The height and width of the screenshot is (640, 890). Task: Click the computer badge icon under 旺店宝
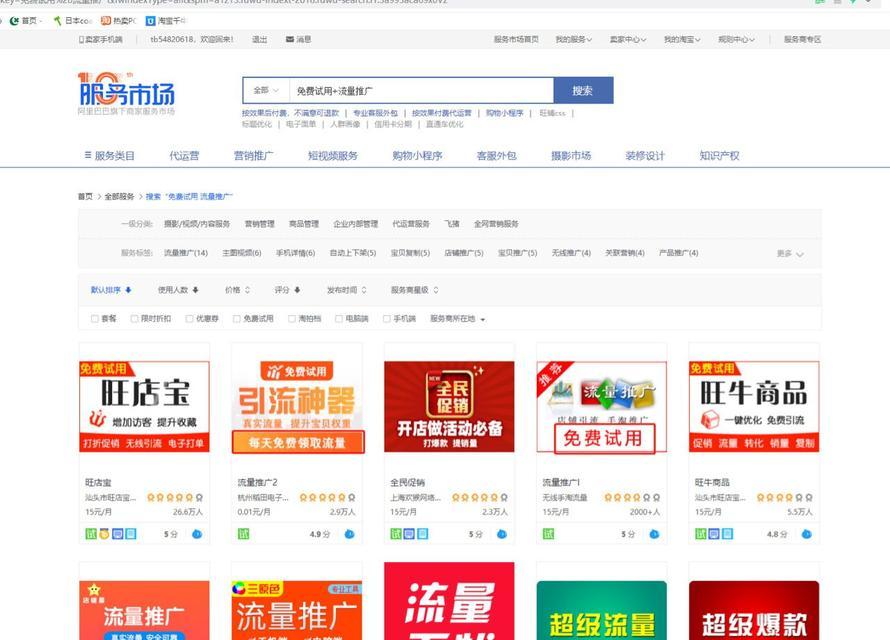[x=117, y=534]
